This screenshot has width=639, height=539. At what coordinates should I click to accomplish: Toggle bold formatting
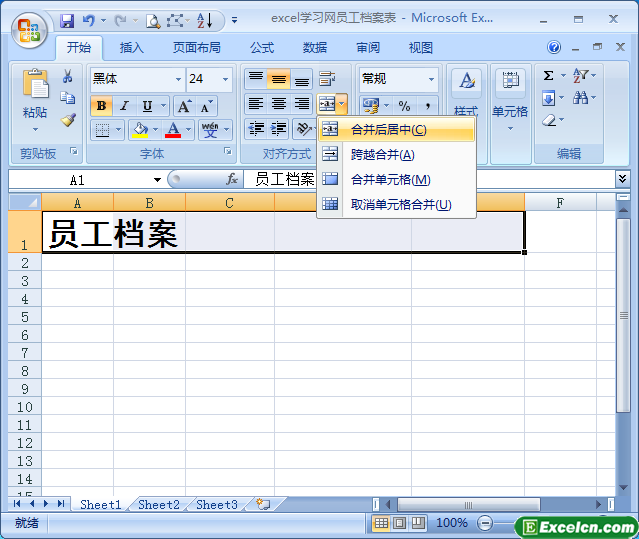(x=101, y=106)
